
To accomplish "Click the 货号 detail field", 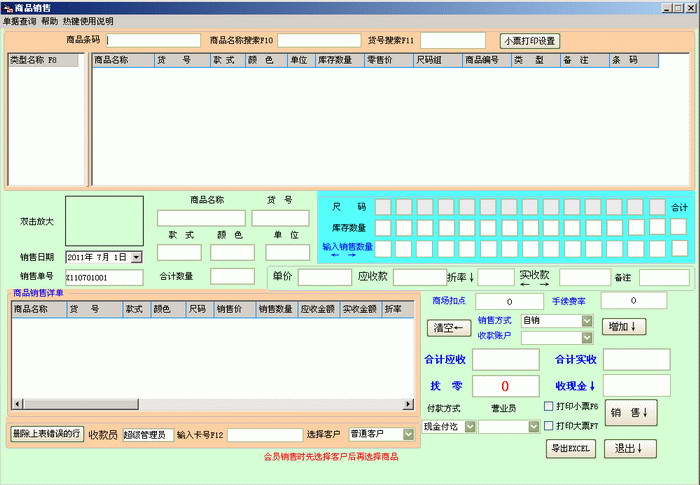I will click(x=280, y=218).
